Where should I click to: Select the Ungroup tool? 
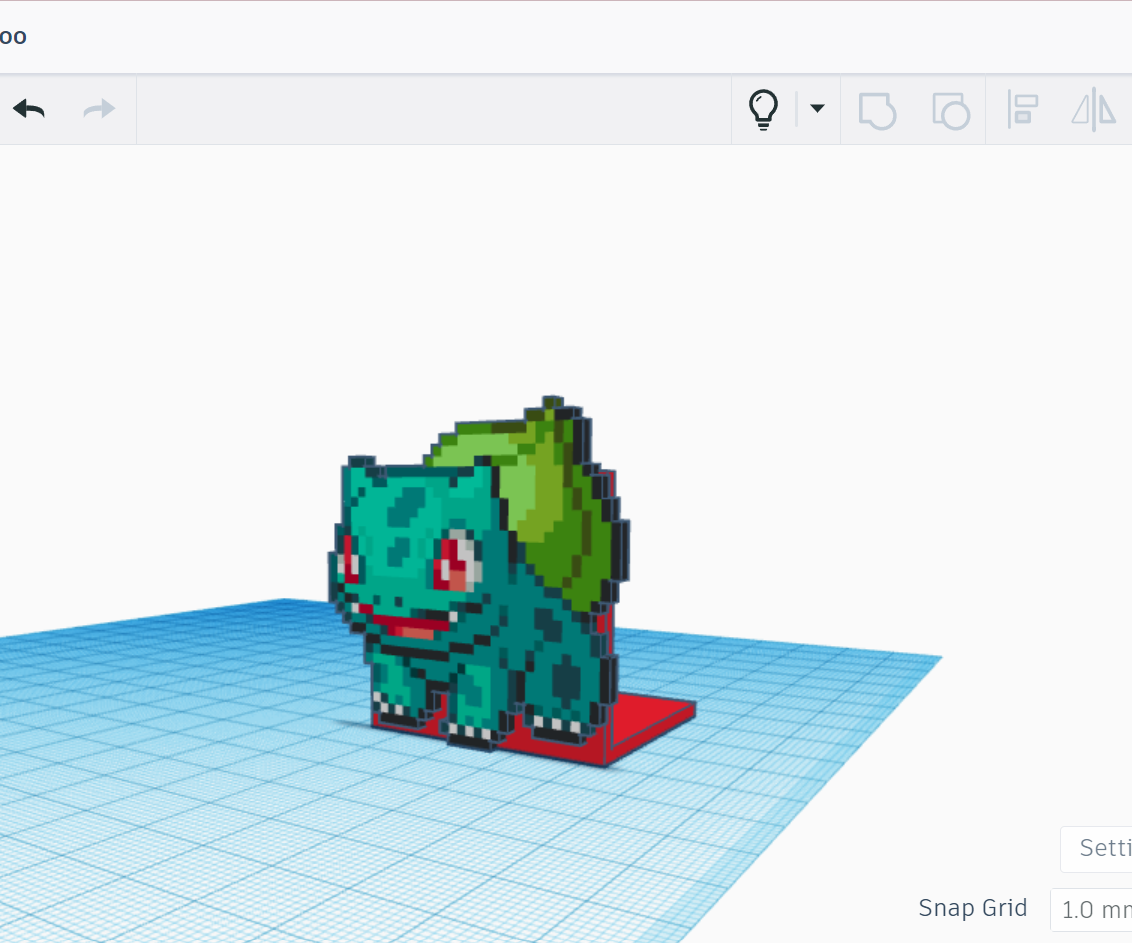[x=950, y=111]
